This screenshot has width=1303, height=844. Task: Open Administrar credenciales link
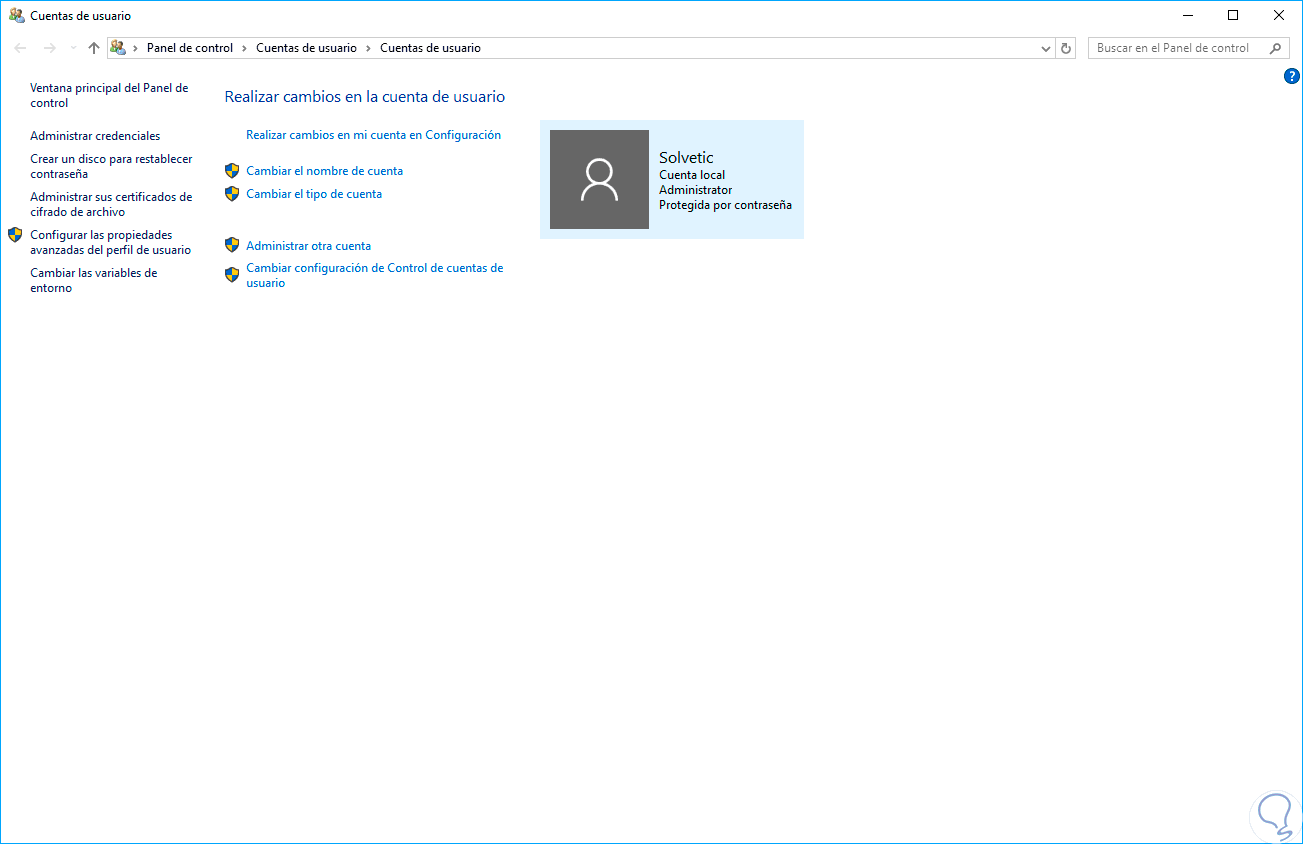click(95, 136)
